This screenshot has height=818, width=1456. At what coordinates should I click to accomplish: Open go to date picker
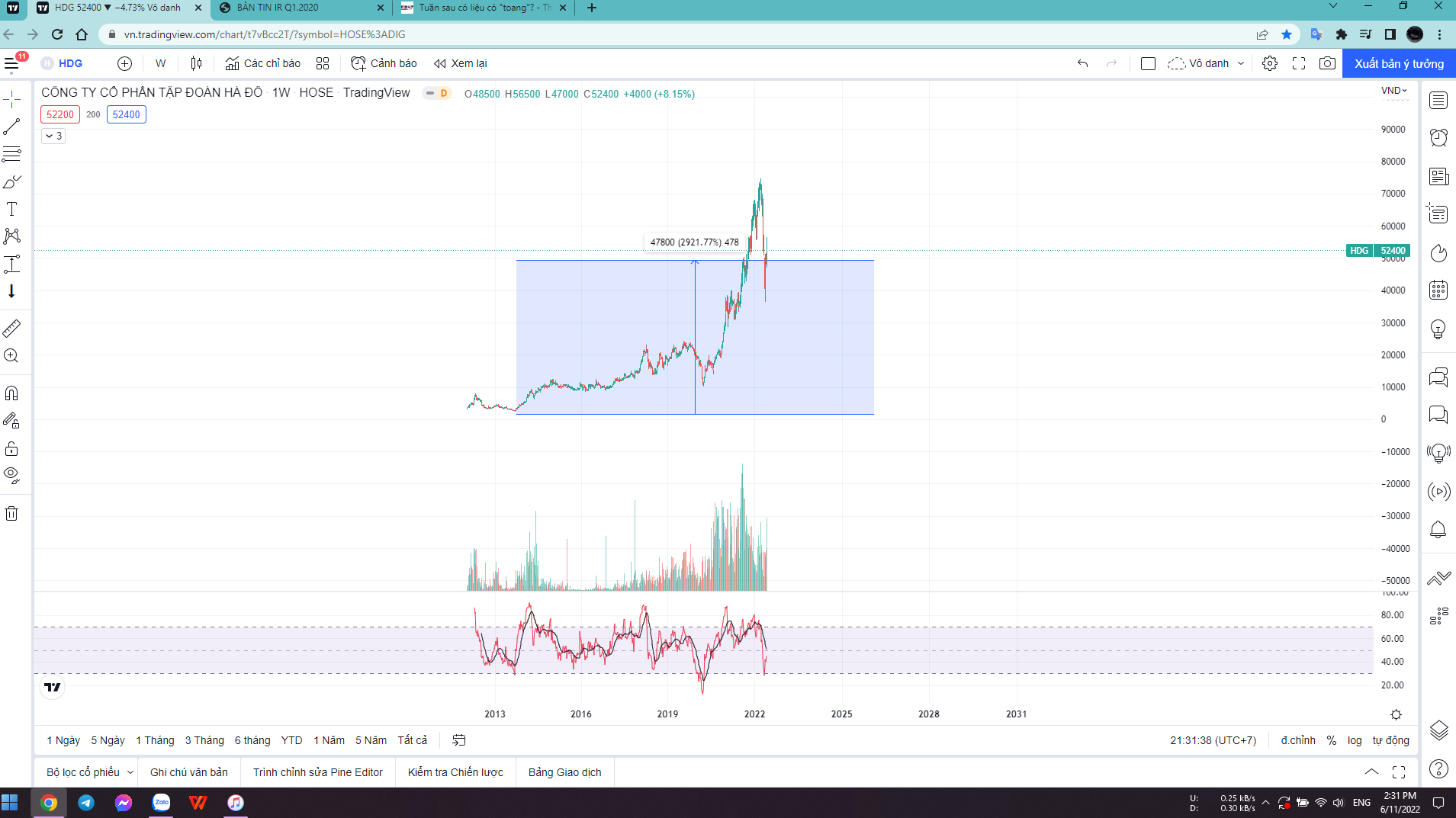[x=458, y=740]
